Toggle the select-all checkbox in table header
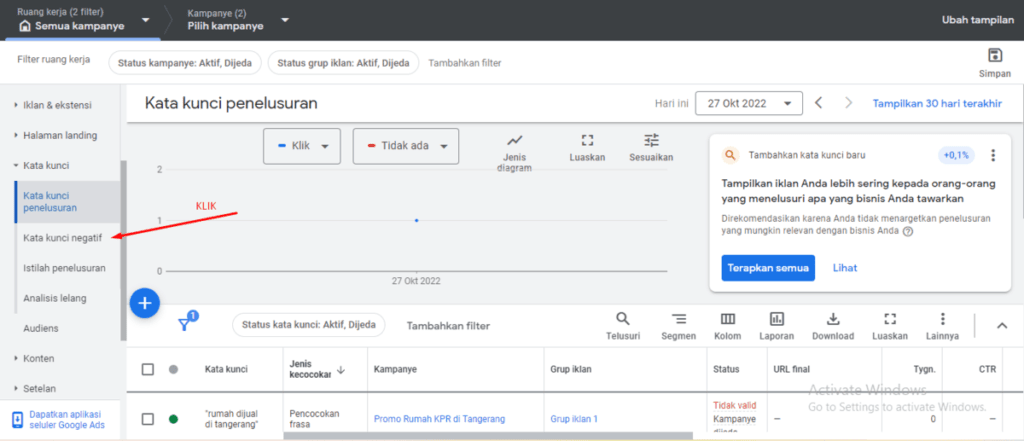This screenshot has height=441, width=1024. click(x=148, y=369)
